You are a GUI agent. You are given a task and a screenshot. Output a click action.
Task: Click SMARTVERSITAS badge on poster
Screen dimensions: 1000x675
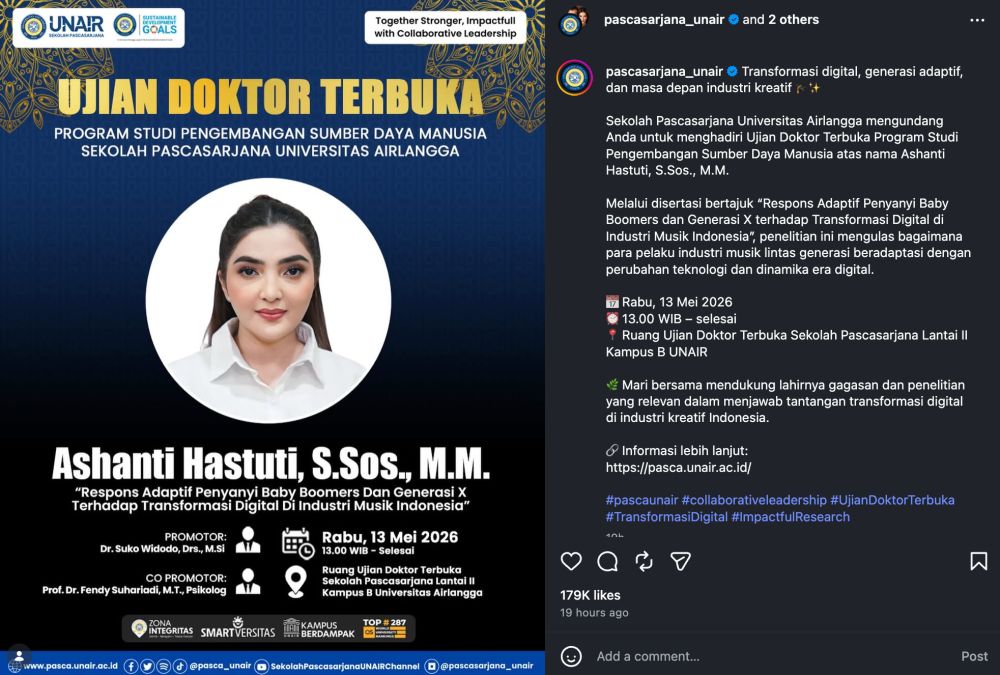pos(238,629)
